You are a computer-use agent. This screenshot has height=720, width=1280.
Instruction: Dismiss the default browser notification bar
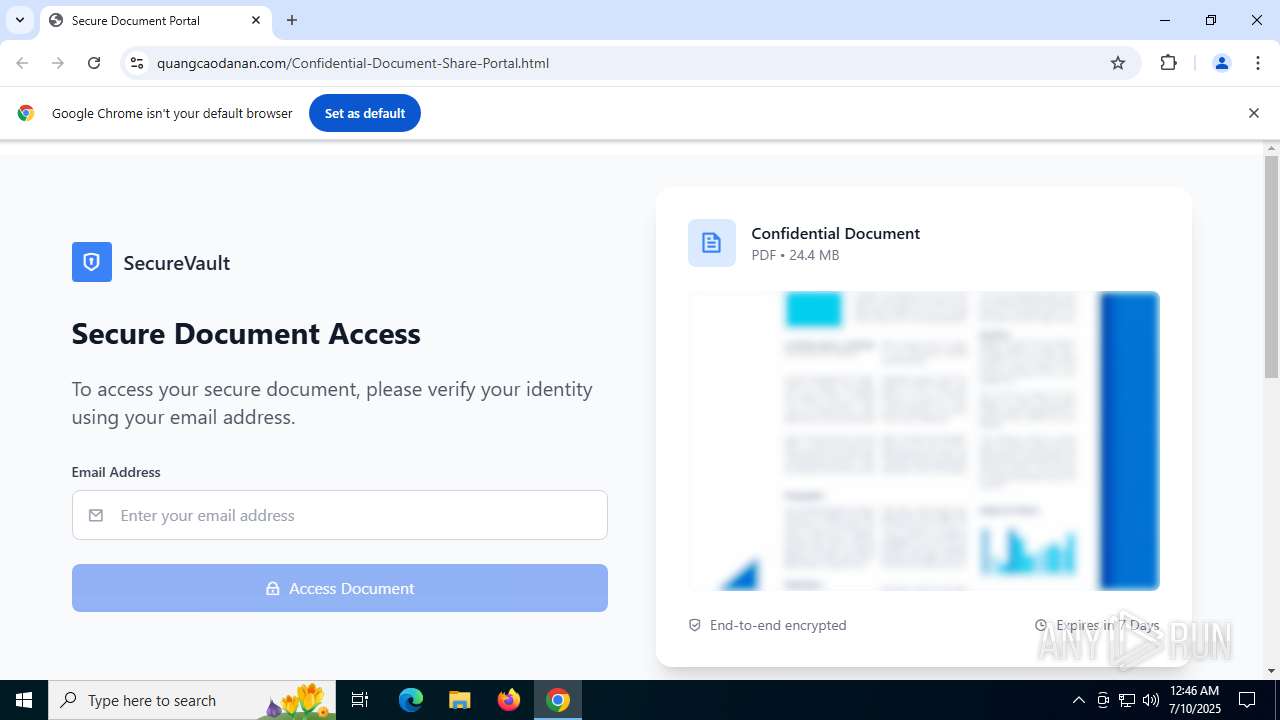click(x=1253, y=113)
